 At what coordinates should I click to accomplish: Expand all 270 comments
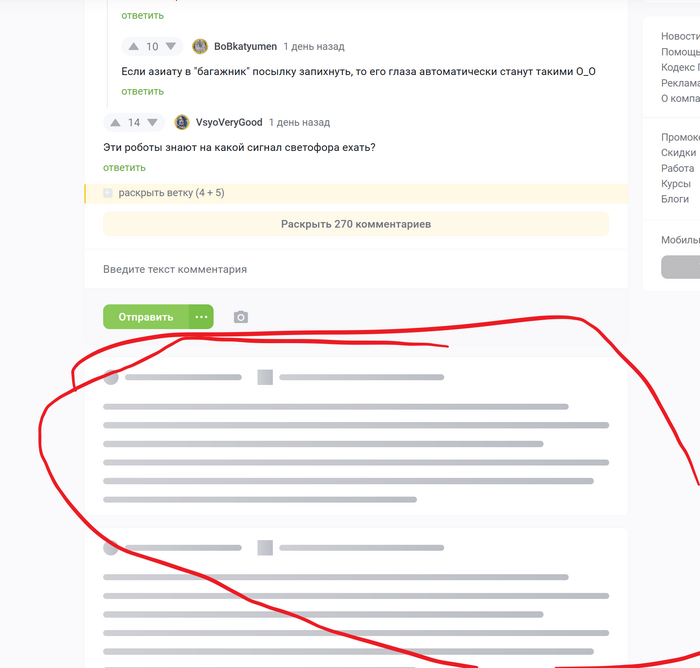click(x=356, y=224)
